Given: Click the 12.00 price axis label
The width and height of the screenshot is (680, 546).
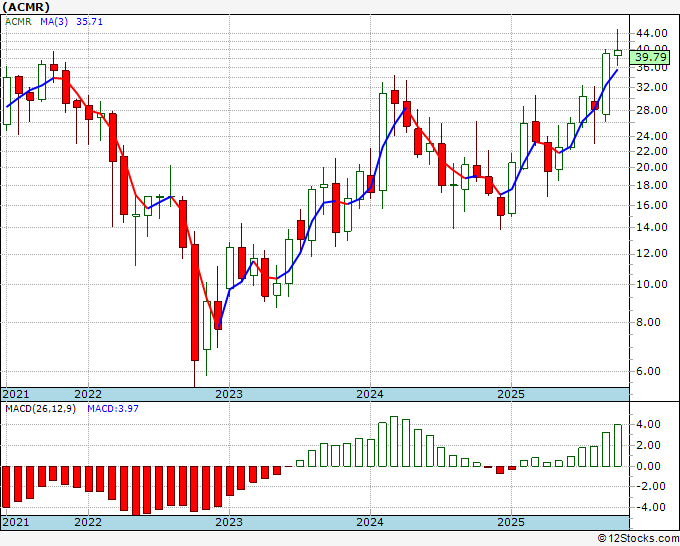Looking at the screenshot, I should point(651,253).
